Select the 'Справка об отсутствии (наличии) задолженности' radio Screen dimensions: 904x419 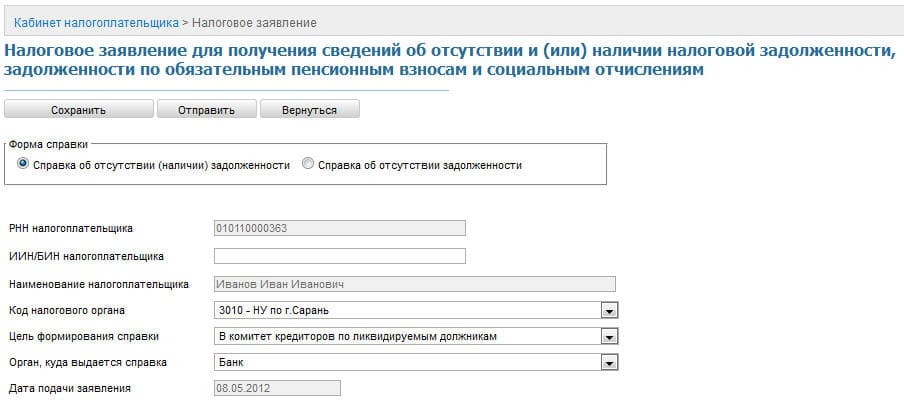24,165
